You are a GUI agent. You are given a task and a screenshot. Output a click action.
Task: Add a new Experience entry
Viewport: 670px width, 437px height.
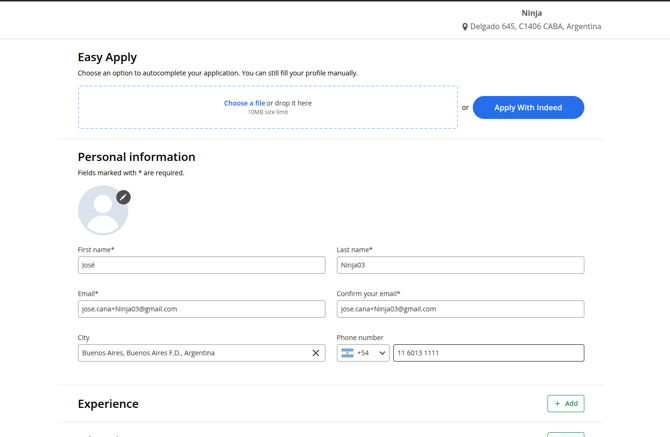tap(565, 404)
